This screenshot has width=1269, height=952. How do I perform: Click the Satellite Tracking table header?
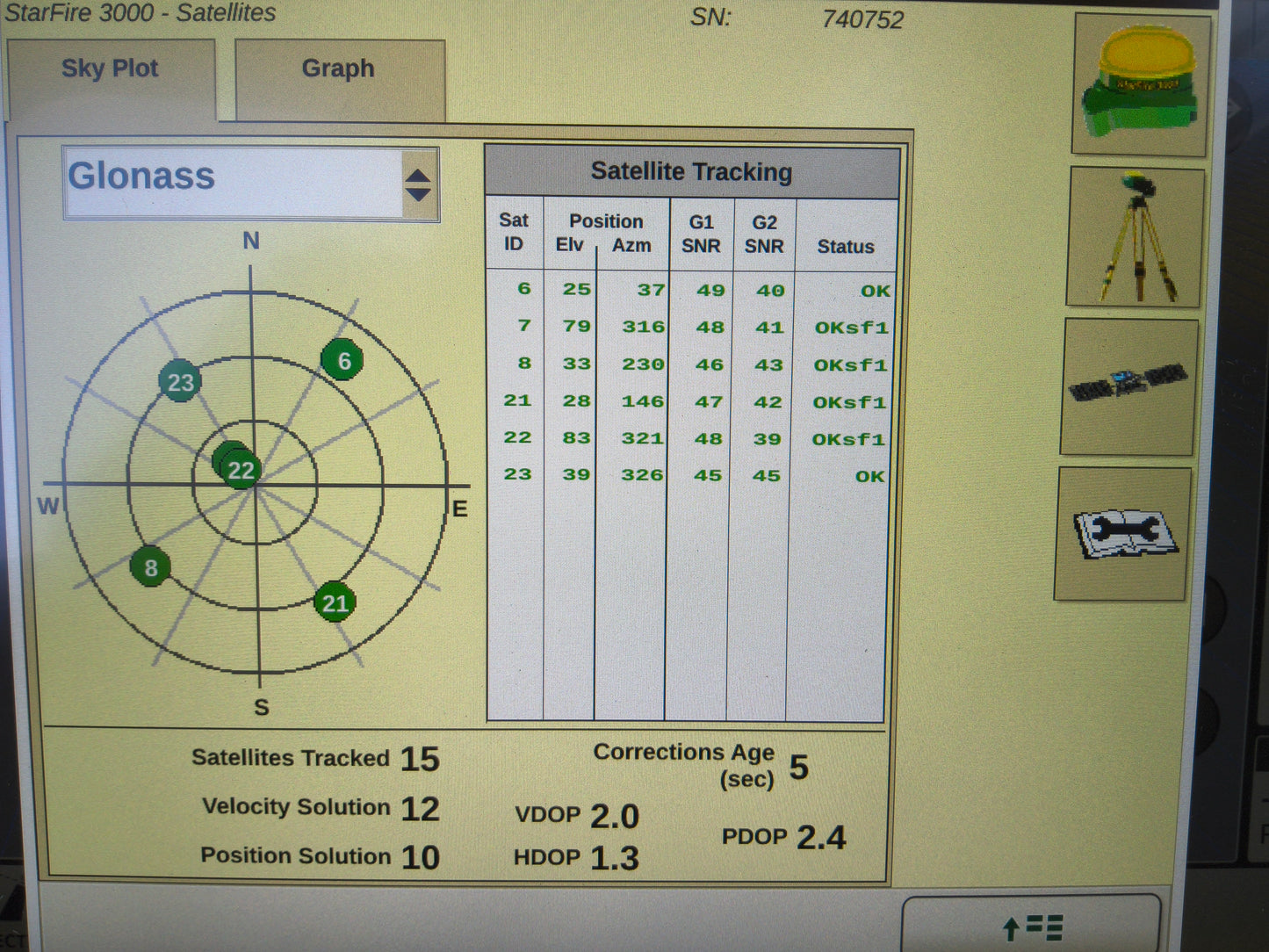692,172
